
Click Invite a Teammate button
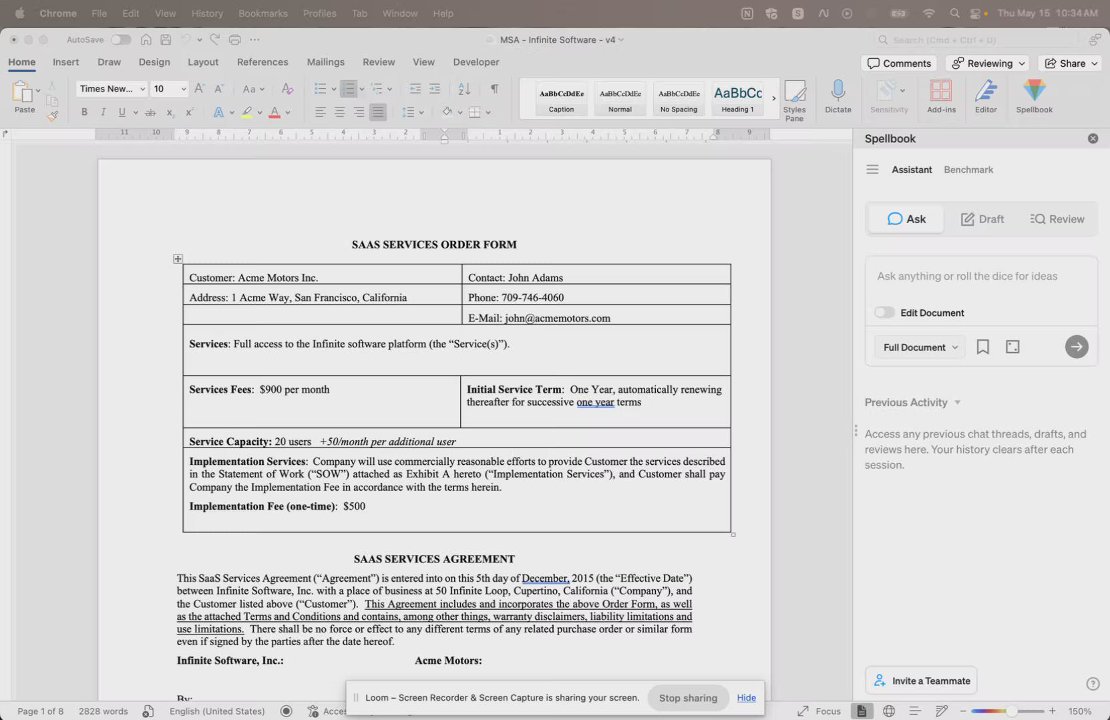(921, 680)
